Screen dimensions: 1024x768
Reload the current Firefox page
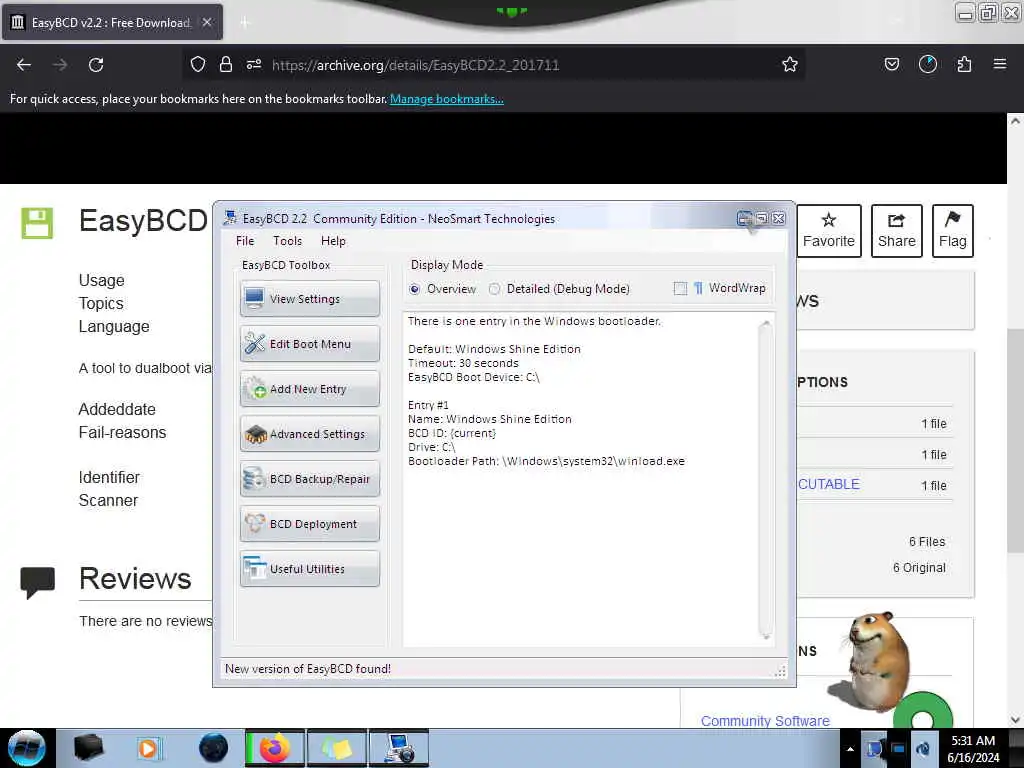click(x=96, y=65)
